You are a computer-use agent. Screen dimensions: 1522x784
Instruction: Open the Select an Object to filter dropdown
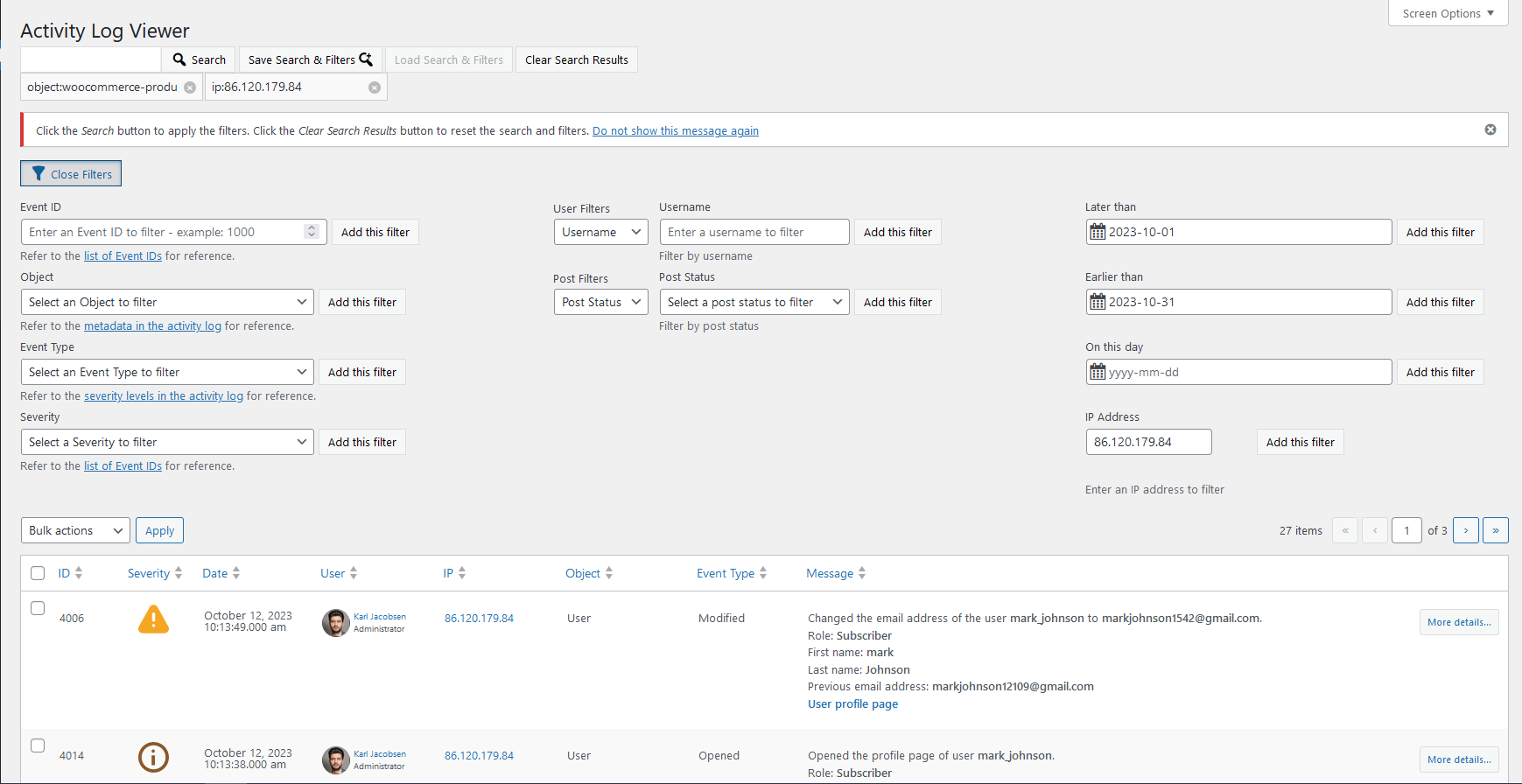tap(167, 302)
